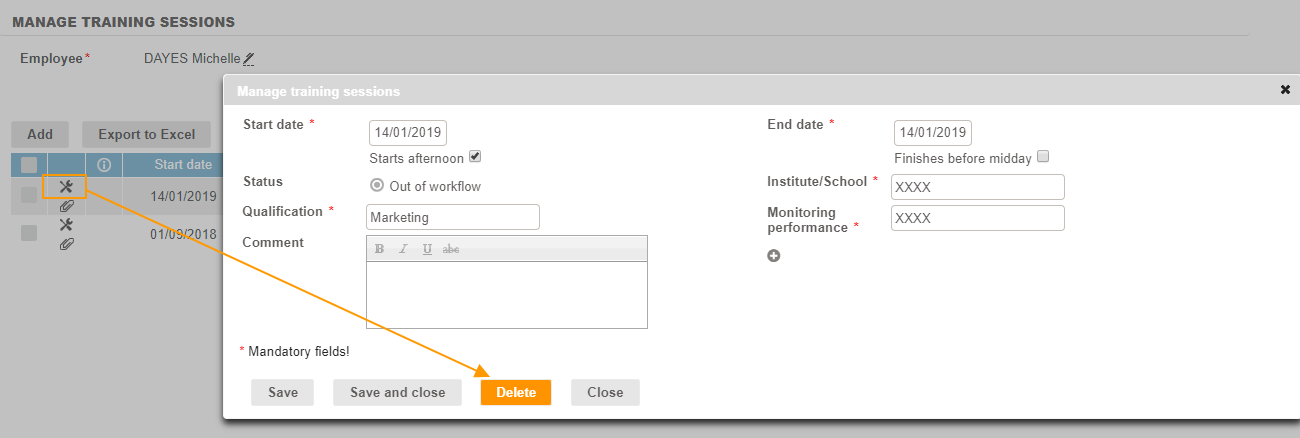Open the attachment paperclip for 14/01/2019 session
This screenshot has height=438, width=1300.
(67, 206)
